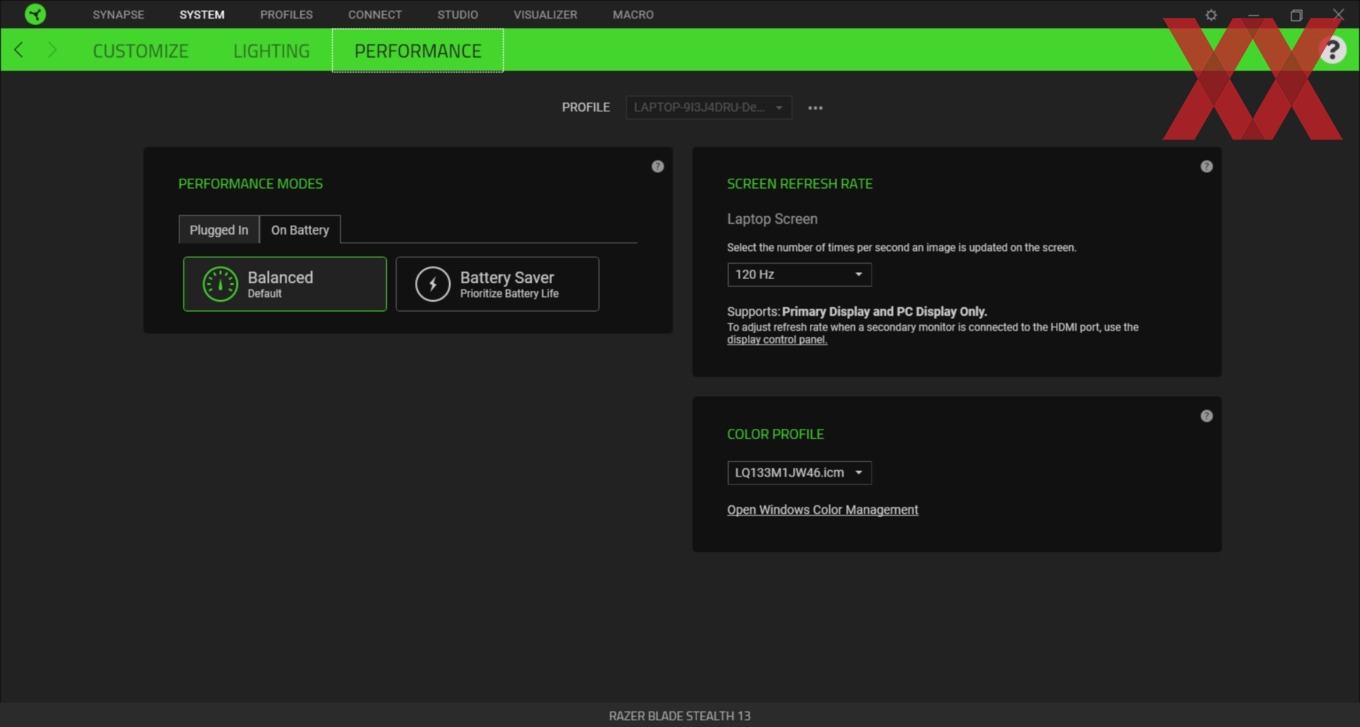The image size is (1360, 727).
Task: Open the settings gear
Action: click(1211, 15)
